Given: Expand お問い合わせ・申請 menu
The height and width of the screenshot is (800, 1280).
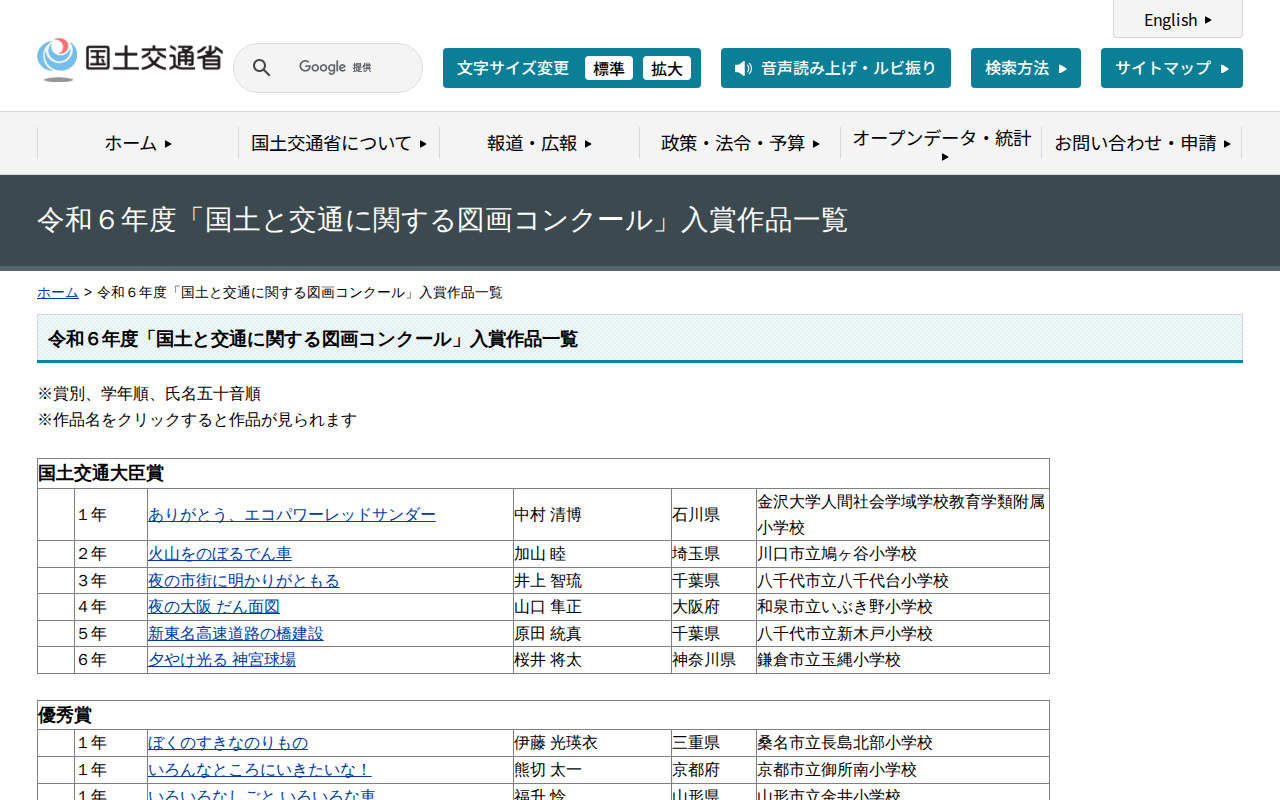Looking at the screenshot, I should [1142, 143].
